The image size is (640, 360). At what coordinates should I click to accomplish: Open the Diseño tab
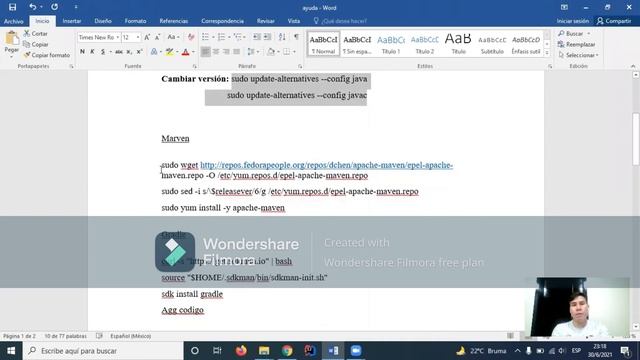coord(103,21)
